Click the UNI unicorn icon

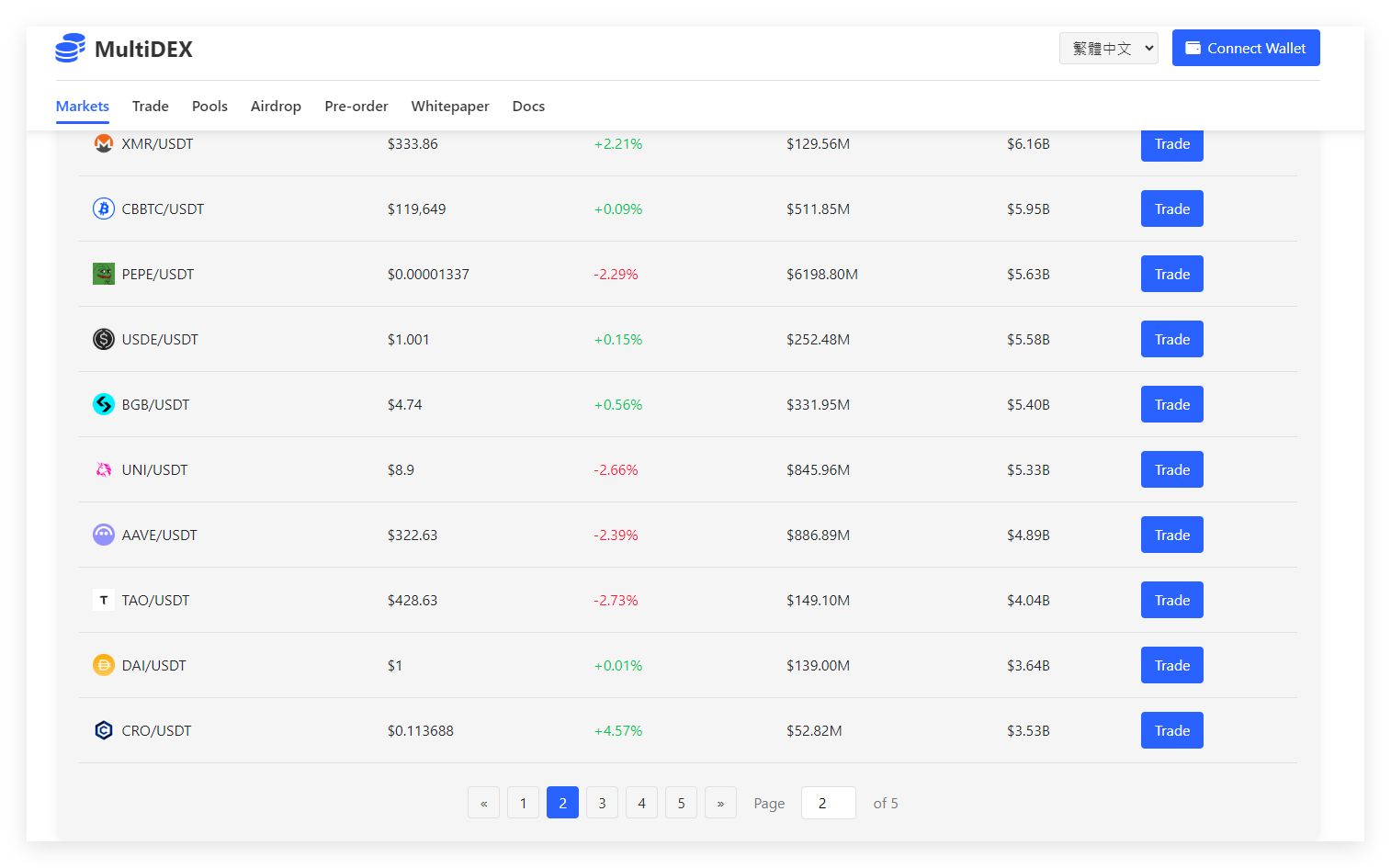pyautogui.click(x=104, y=469)
